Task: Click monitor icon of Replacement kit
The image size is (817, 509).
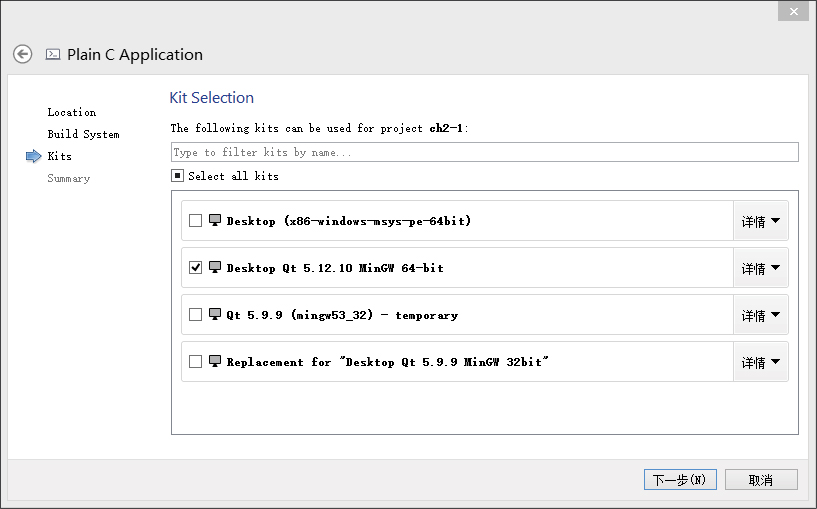Action: [x=215, y=361]
